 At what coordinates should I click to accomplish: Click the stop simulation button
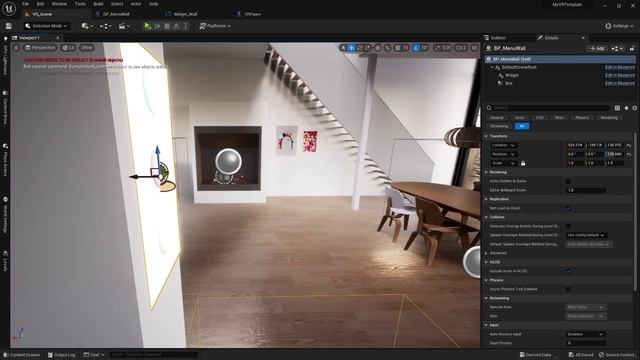click(x=167, y=26)
